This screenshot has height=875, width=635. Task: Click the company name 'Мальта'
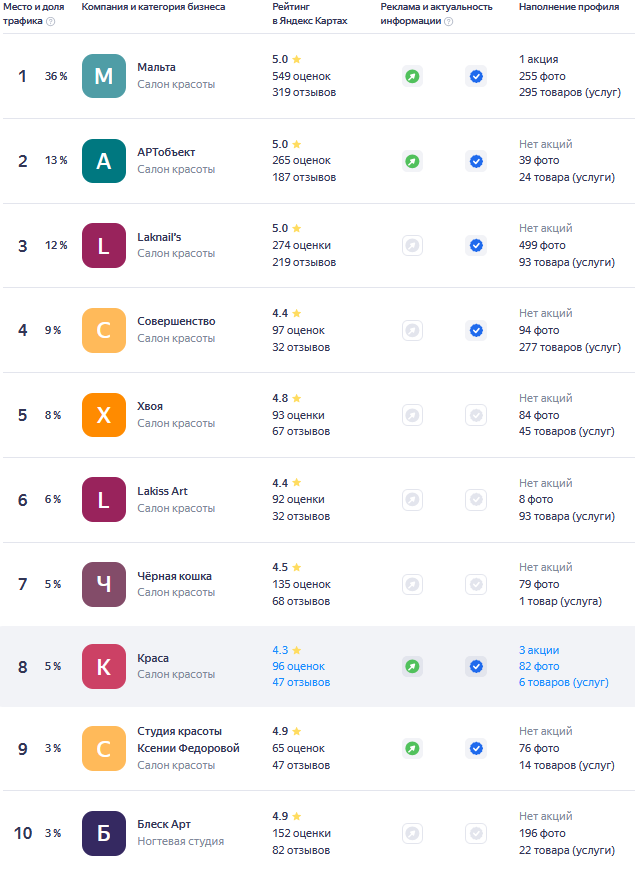pos(156,67)
